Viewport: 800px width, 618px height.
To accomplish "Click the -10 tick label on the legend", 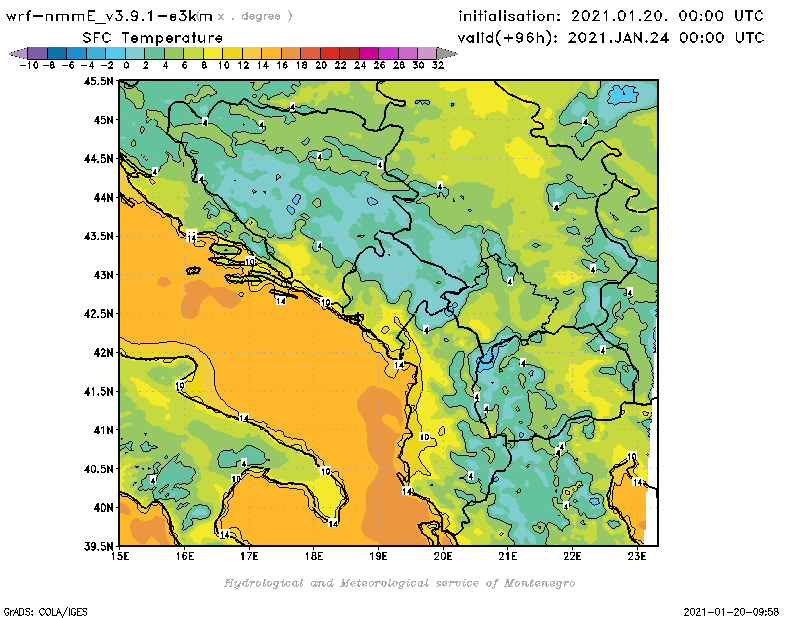I will (29, 66).
